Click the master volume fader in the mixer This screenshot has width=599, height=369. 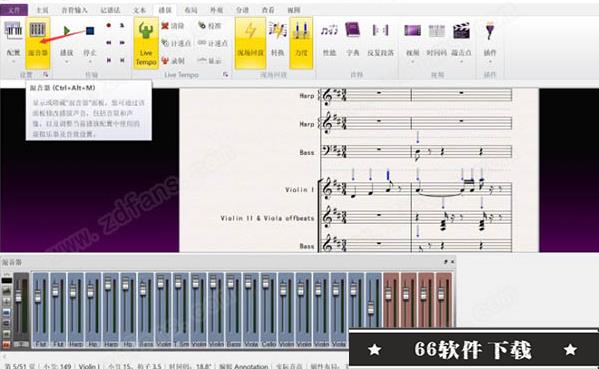click(x=18, y=296)
